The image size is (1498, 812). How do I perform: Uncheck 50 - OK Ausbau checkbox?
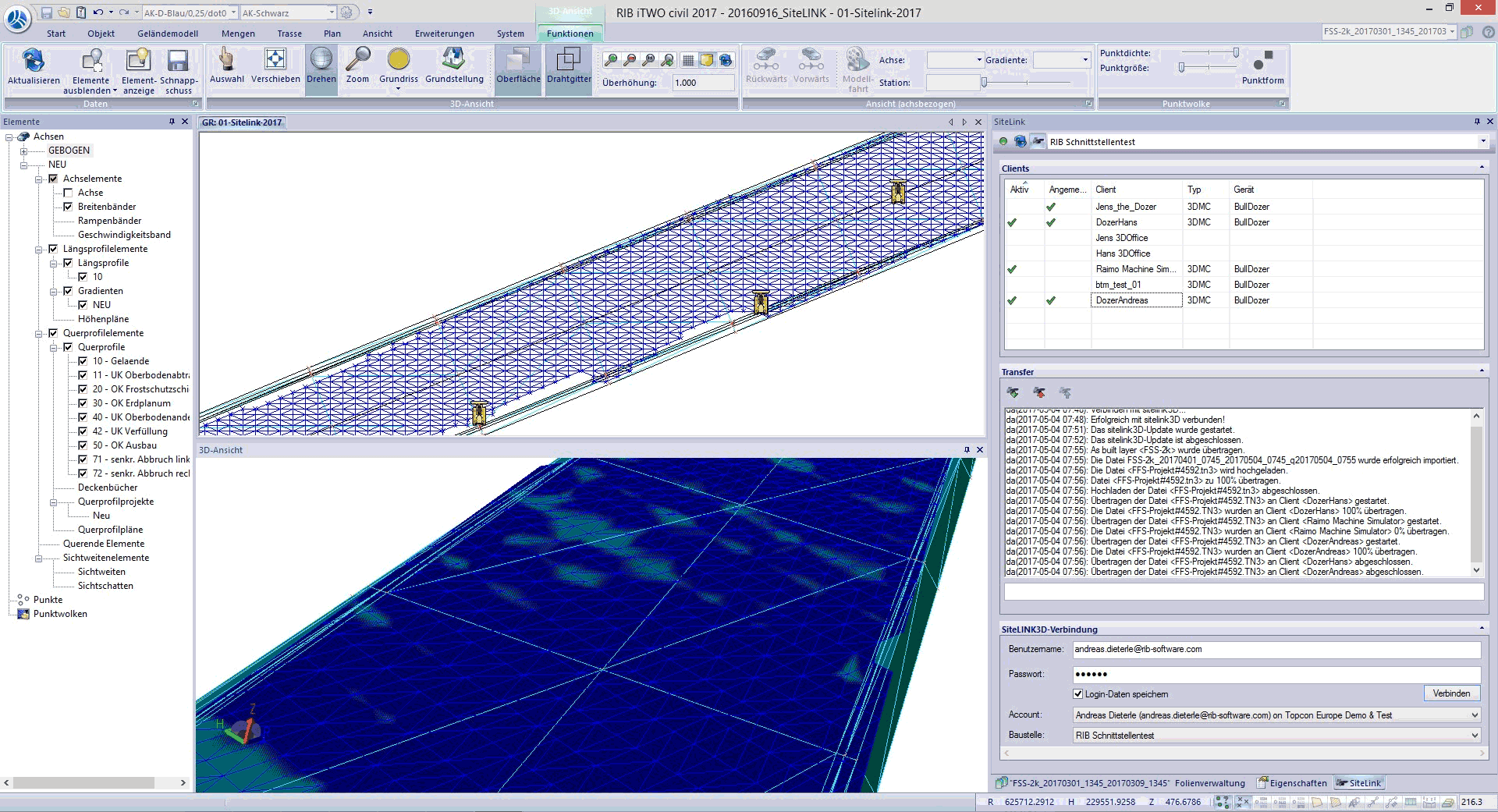click(x=83, y=445)
